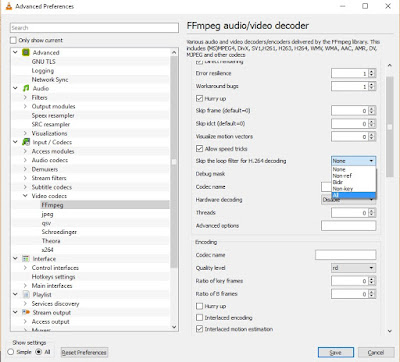Select Hotkeys settings in the tree
400x362 pixels.
53,277
